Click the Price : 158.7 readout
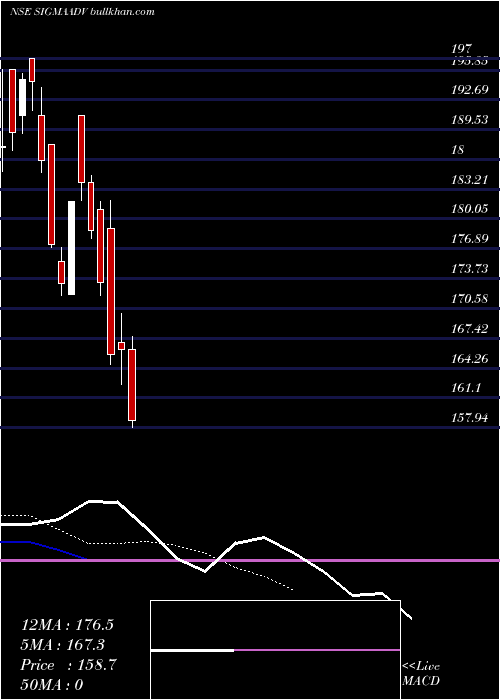The height and width of the screenshot is (700, 500). pos(68,665)
